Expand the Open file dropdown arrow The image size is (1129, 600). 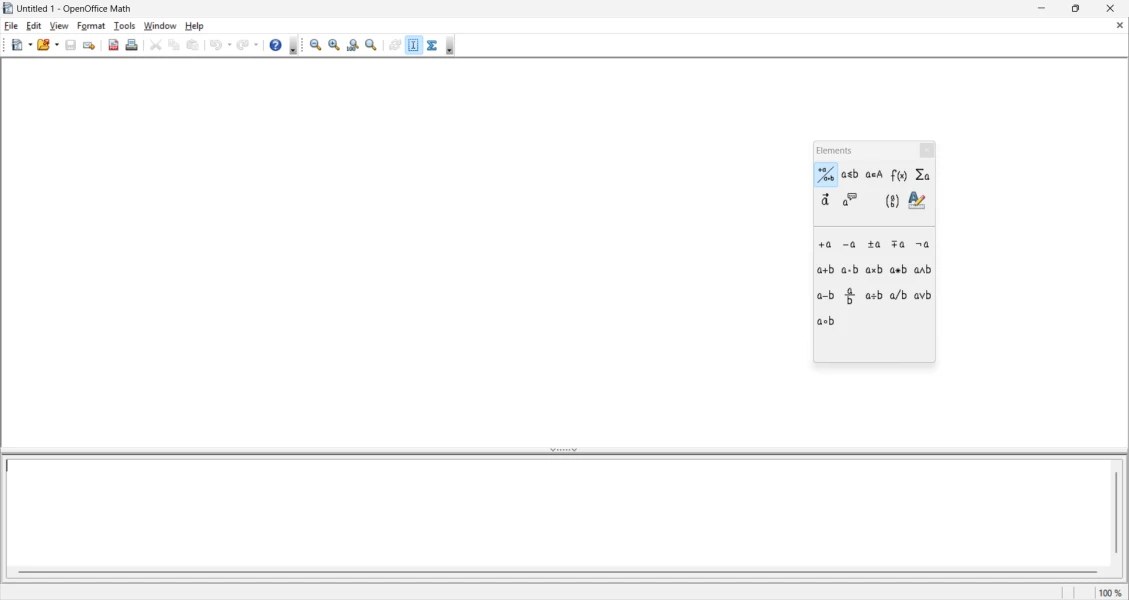pos(57,45)
